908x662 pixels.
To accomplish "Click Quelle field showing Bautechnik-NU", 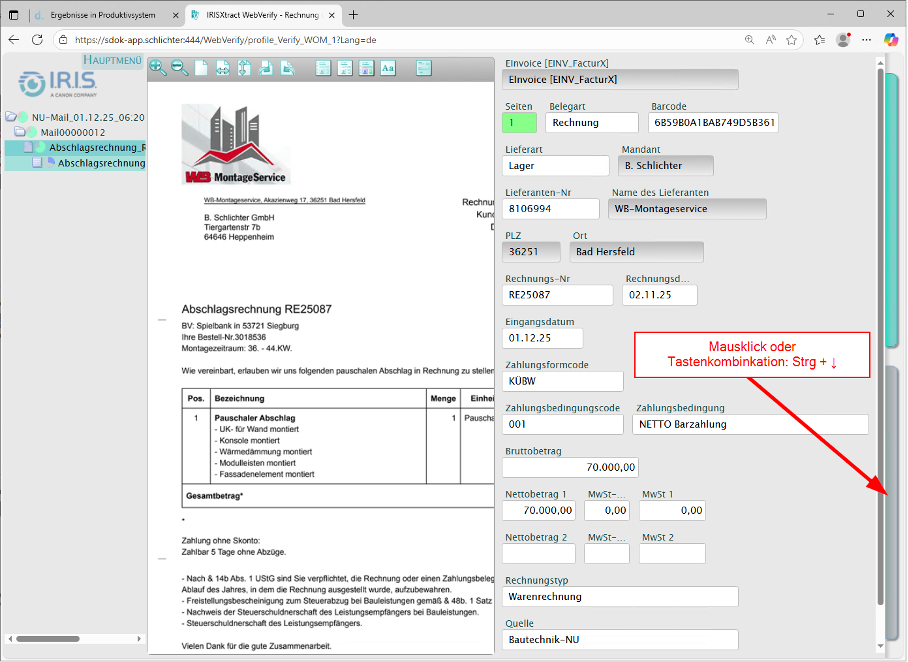I will point(620,639).
